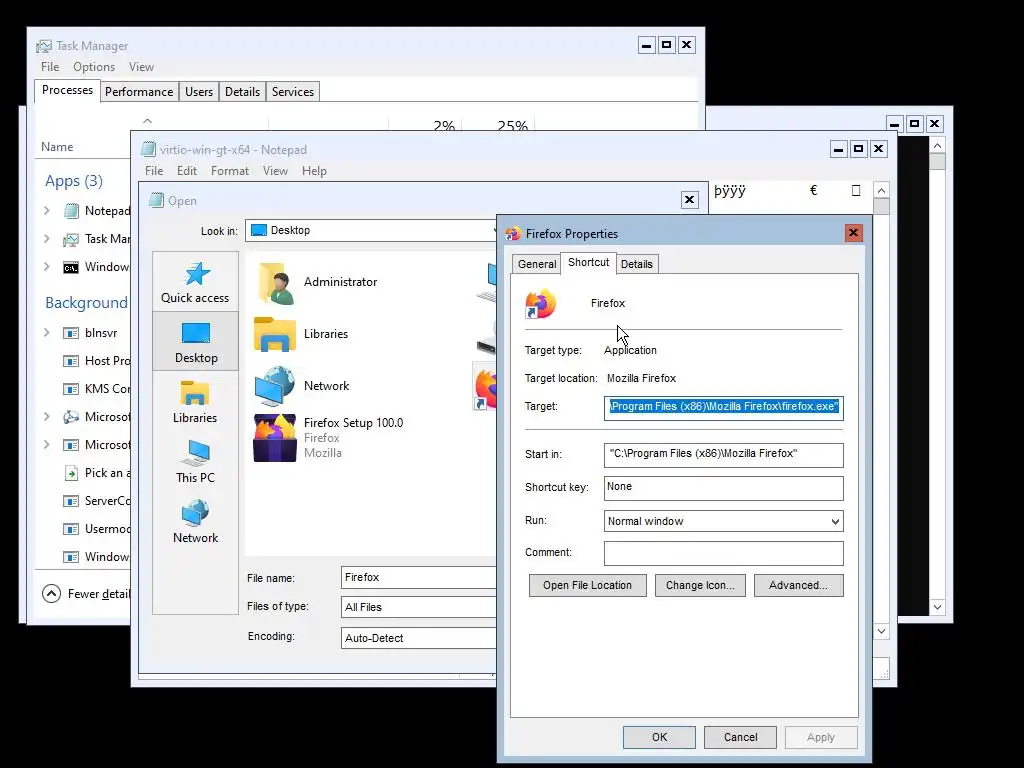
Task: Click the File name field in Open dialog
Action: [x=418, y=578]
